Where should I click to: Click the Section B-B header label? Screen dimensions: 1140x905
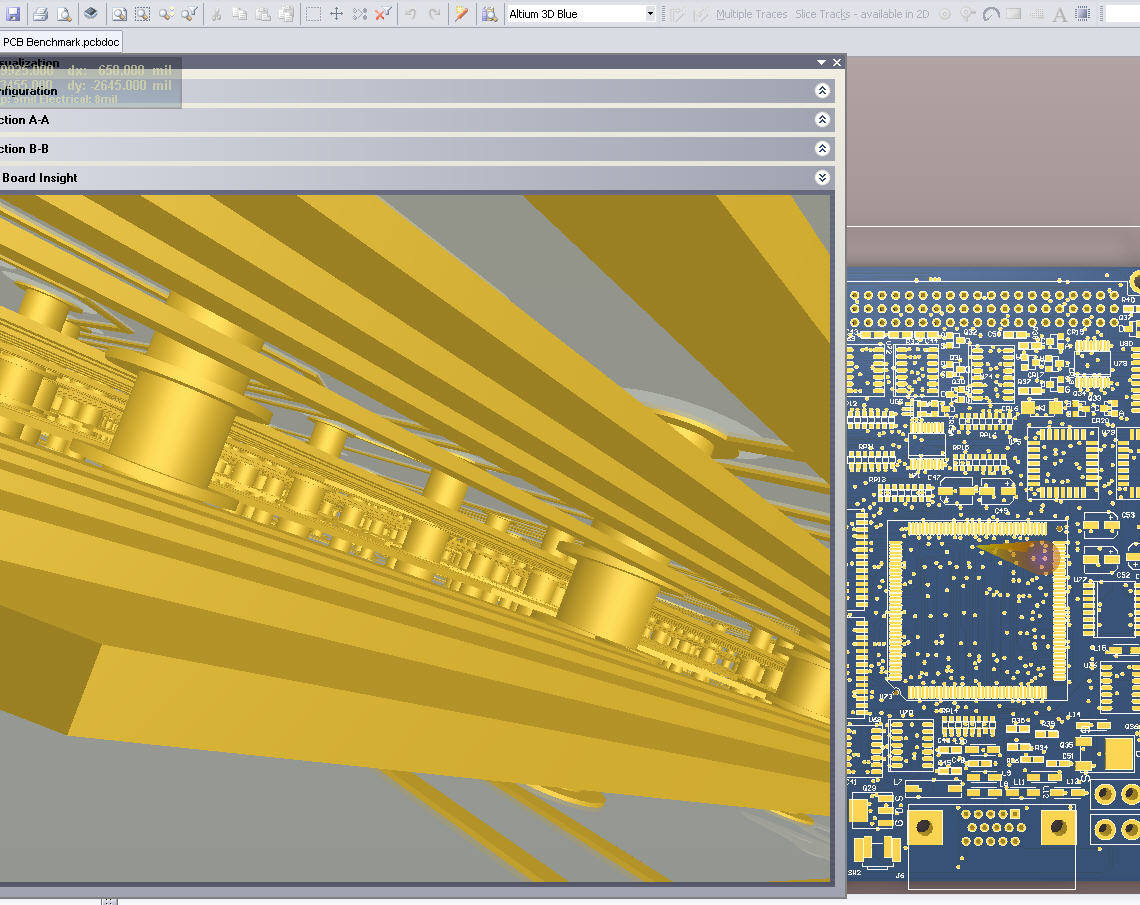(24, 149)
